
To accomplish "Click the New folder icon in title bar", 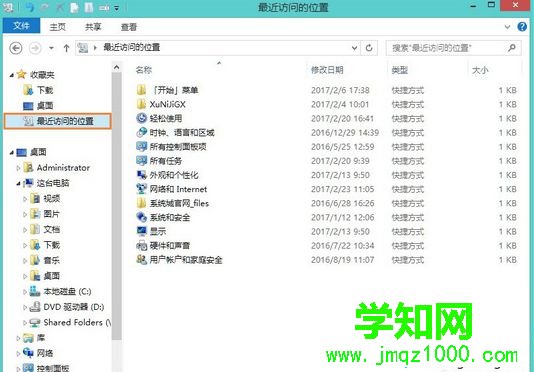I will click(x=89, y=7).
